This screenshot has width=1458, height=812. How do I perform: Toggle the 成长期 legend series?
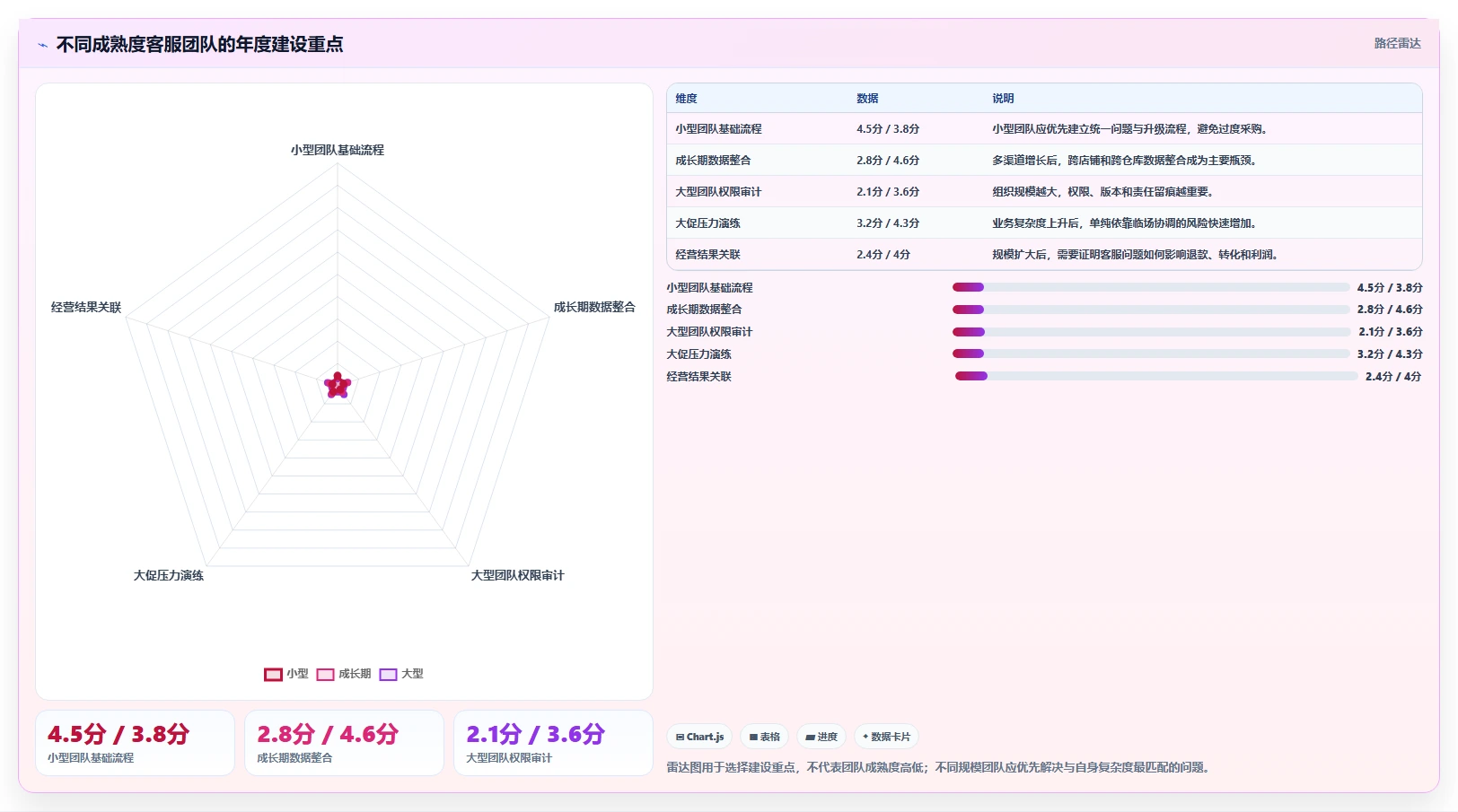pos(344,674)
